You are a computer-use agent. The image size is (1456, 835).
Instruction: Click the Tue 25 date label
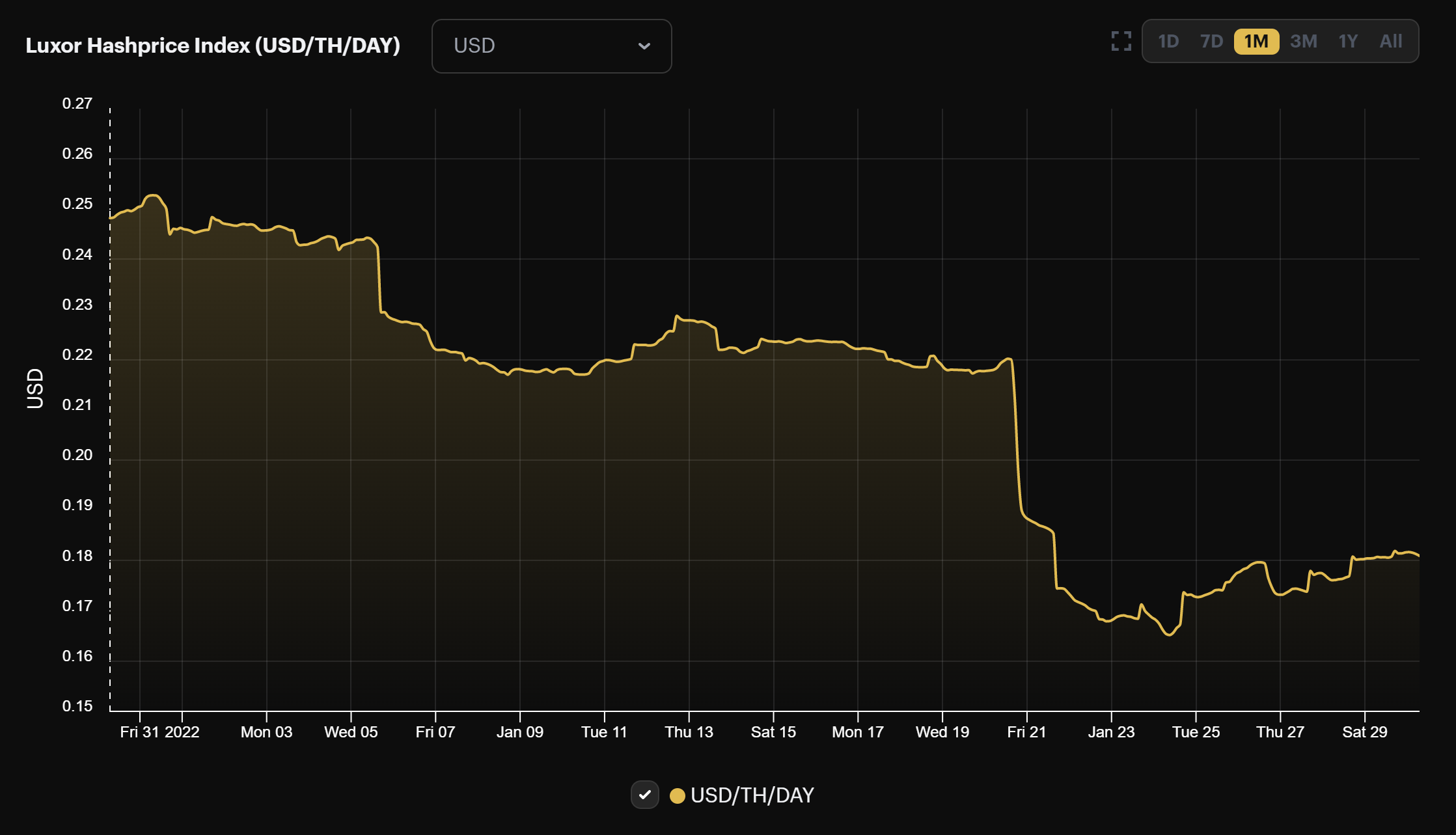(1196, 732)
